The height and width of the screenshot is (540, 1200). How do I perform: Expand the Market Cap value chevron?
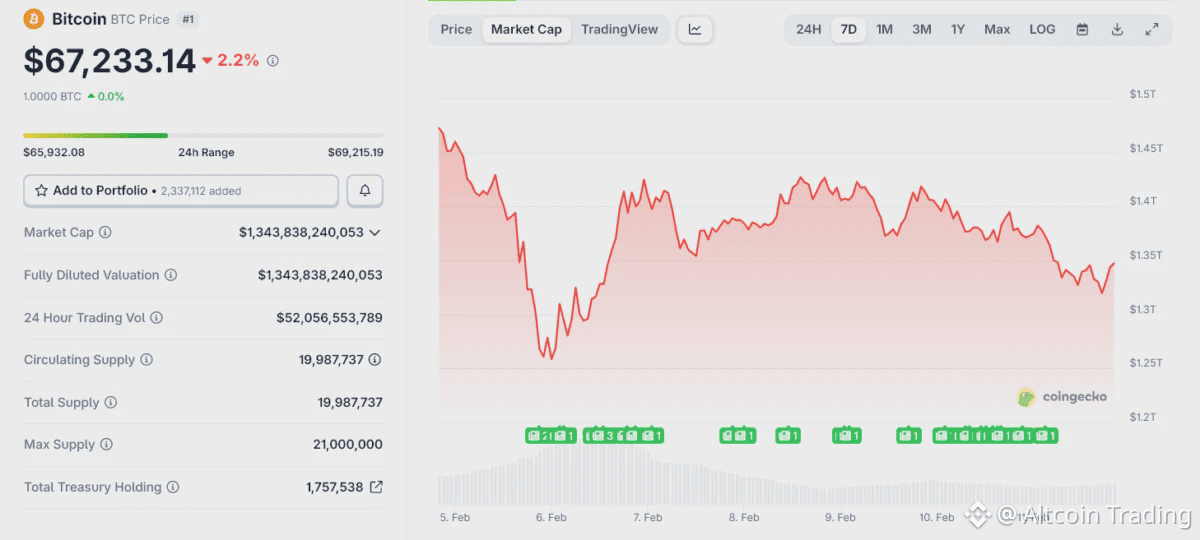pyautogui.click(x=375, y=232)
